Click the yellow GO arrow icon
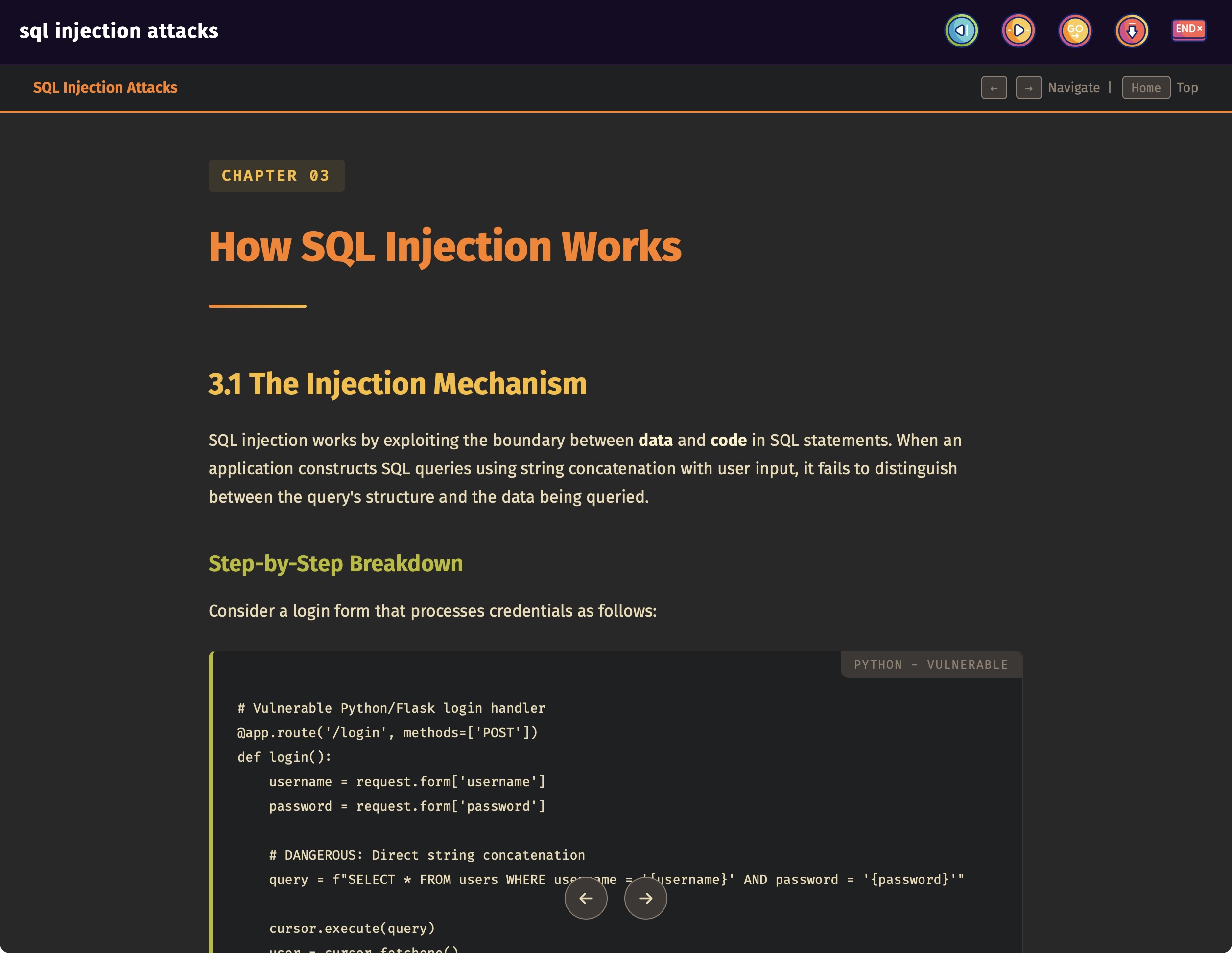 click(x=1075, y=30)
